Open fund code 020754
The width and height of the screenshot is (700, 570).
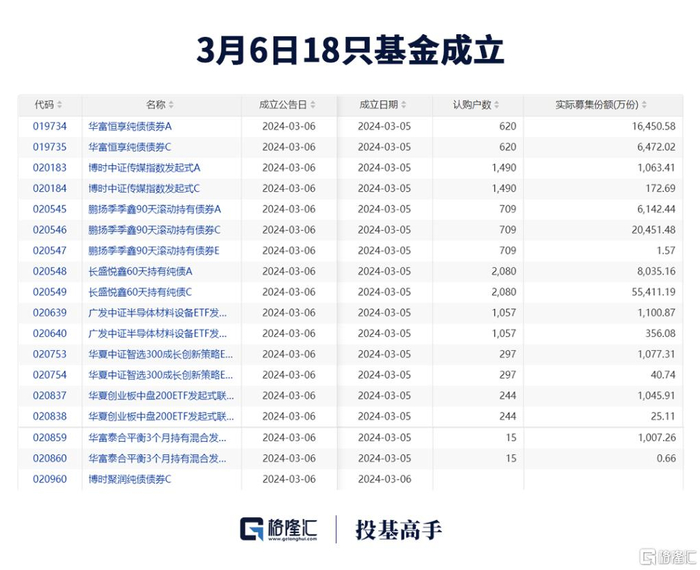pyautogui.click(x=50, y=375)
